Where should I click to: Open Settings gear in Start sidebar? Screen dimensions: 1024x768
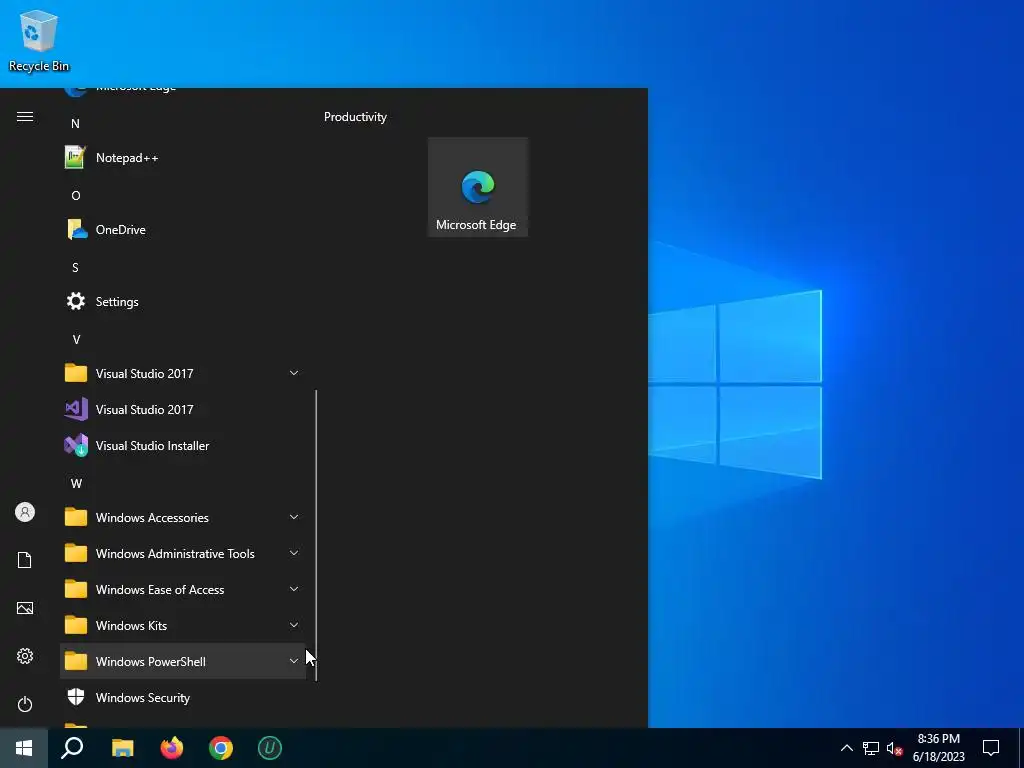click(x=25, y=656)
